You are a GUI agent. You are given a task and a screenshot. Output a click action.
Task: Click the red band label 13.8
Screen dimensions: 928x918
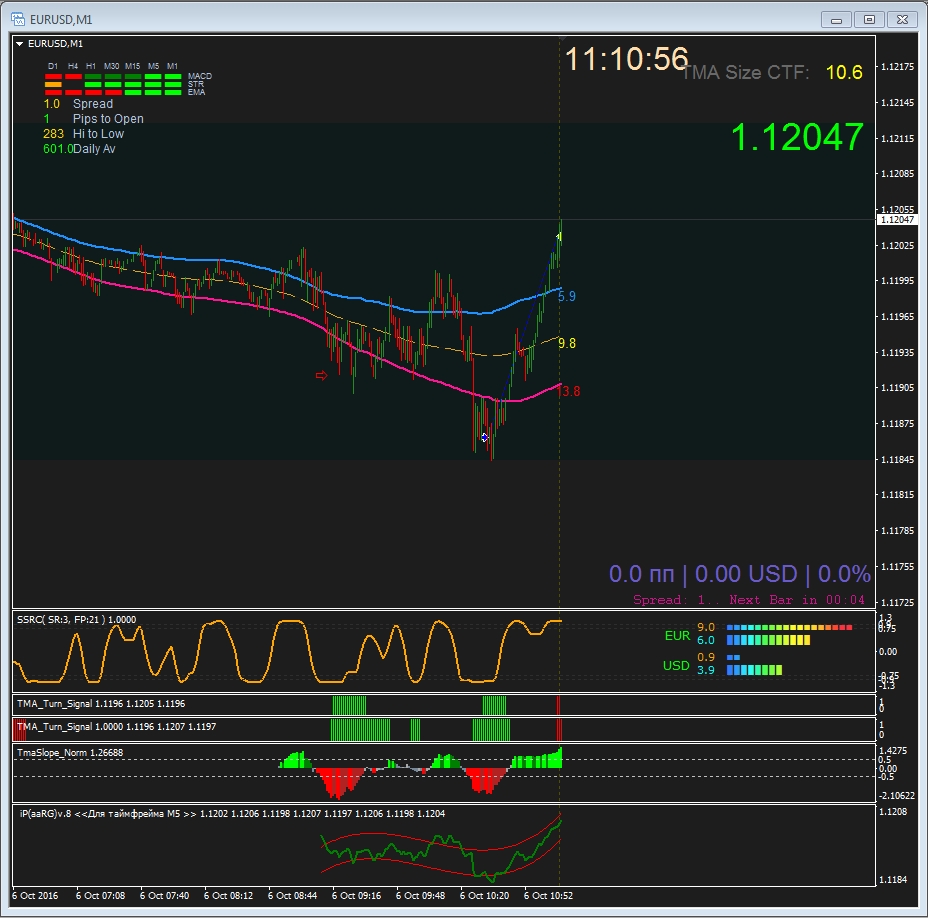pos(569,391)
